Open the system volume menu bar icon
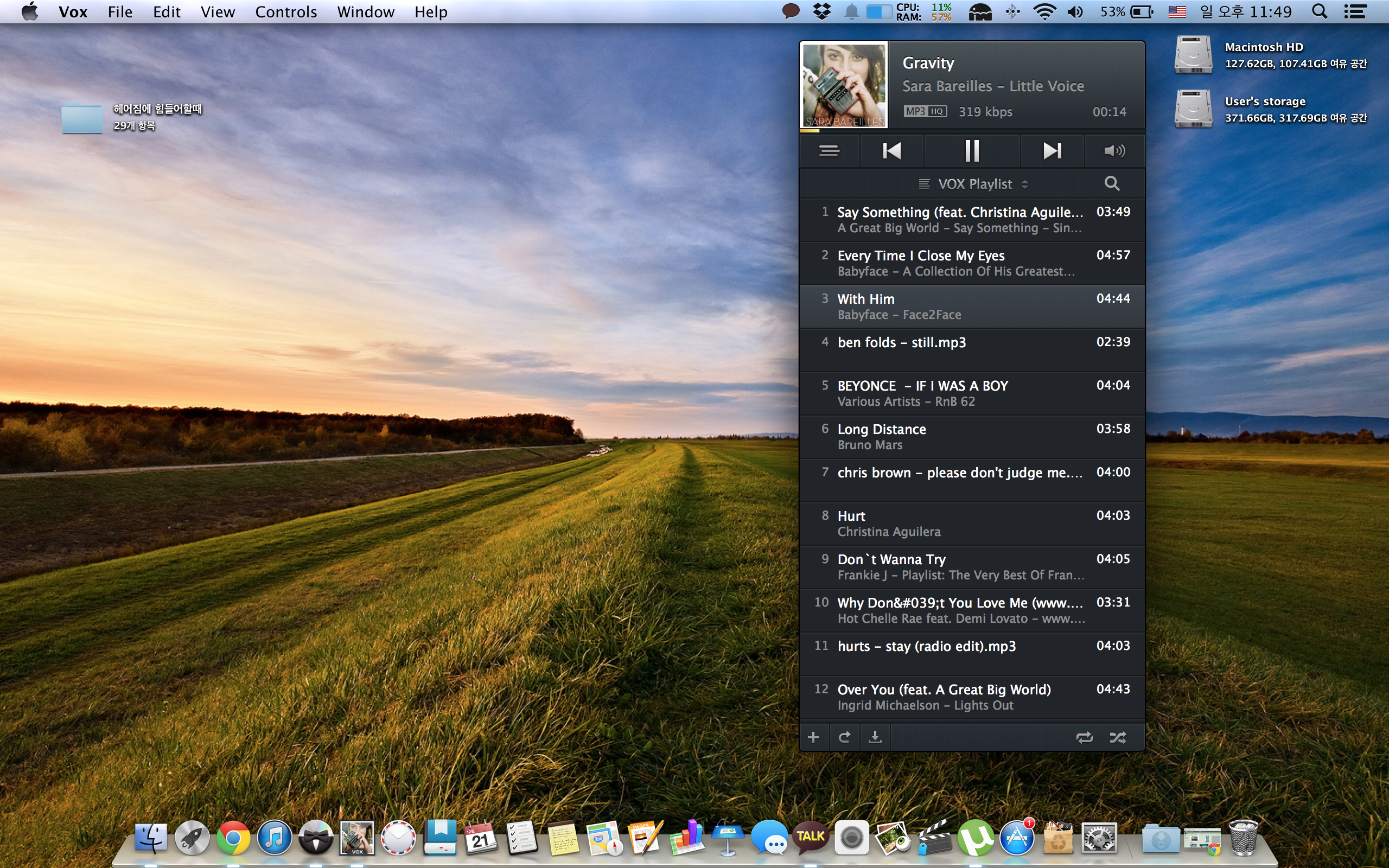 tap(1075, 11)
